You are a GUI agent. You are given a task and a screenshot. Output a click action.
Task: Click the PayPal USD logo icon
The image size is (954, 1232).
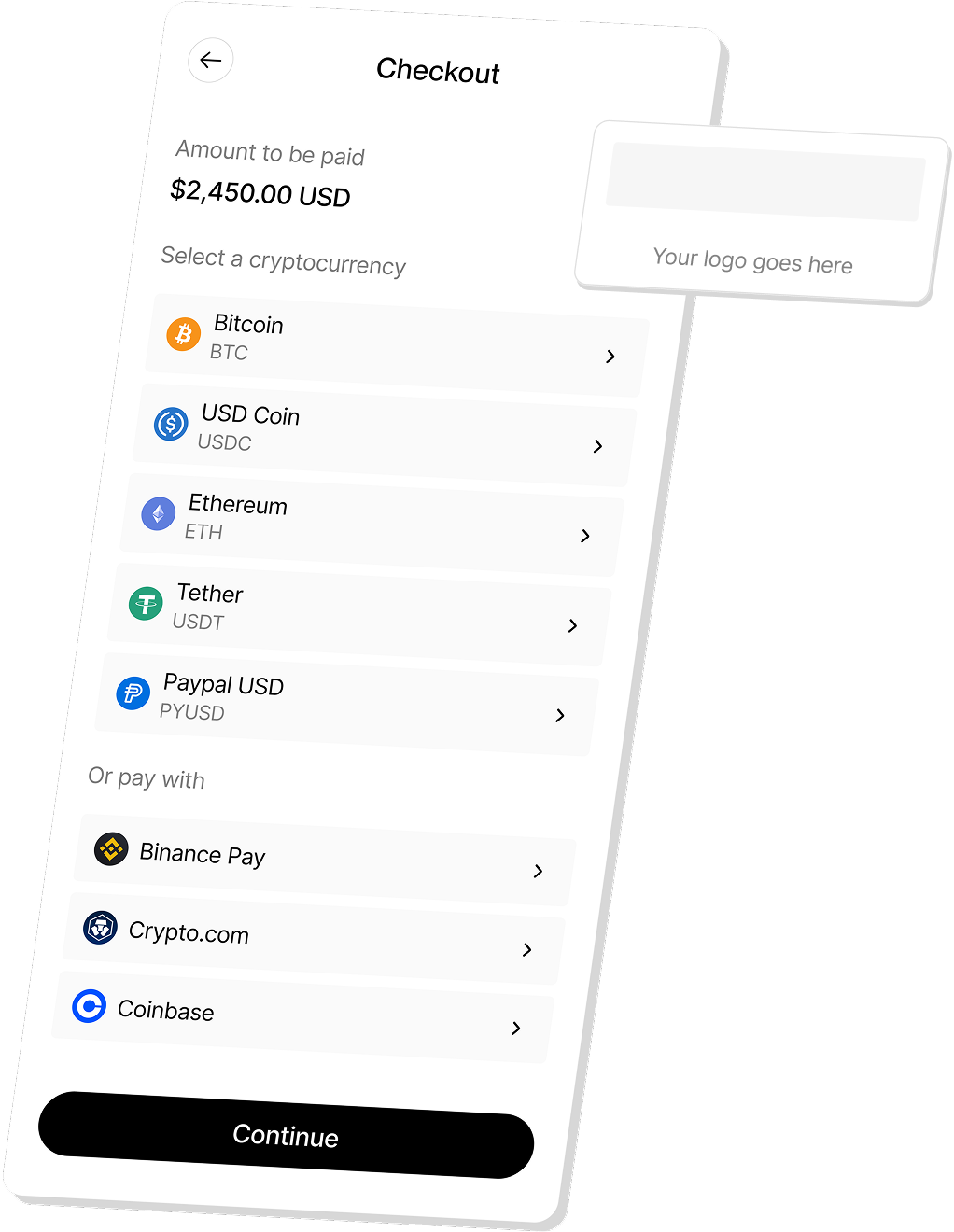pos(133,693)
